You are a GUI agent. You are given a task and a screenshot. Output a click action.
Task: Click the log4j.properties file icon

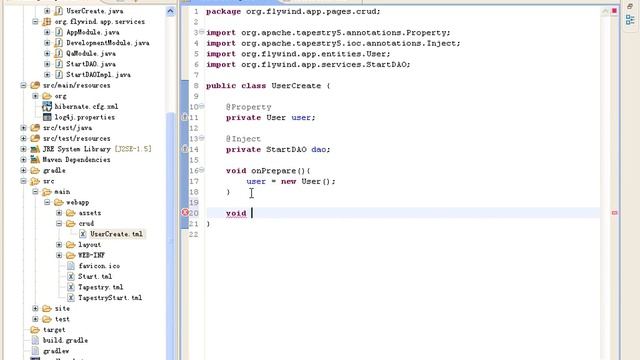coord(47,117)
